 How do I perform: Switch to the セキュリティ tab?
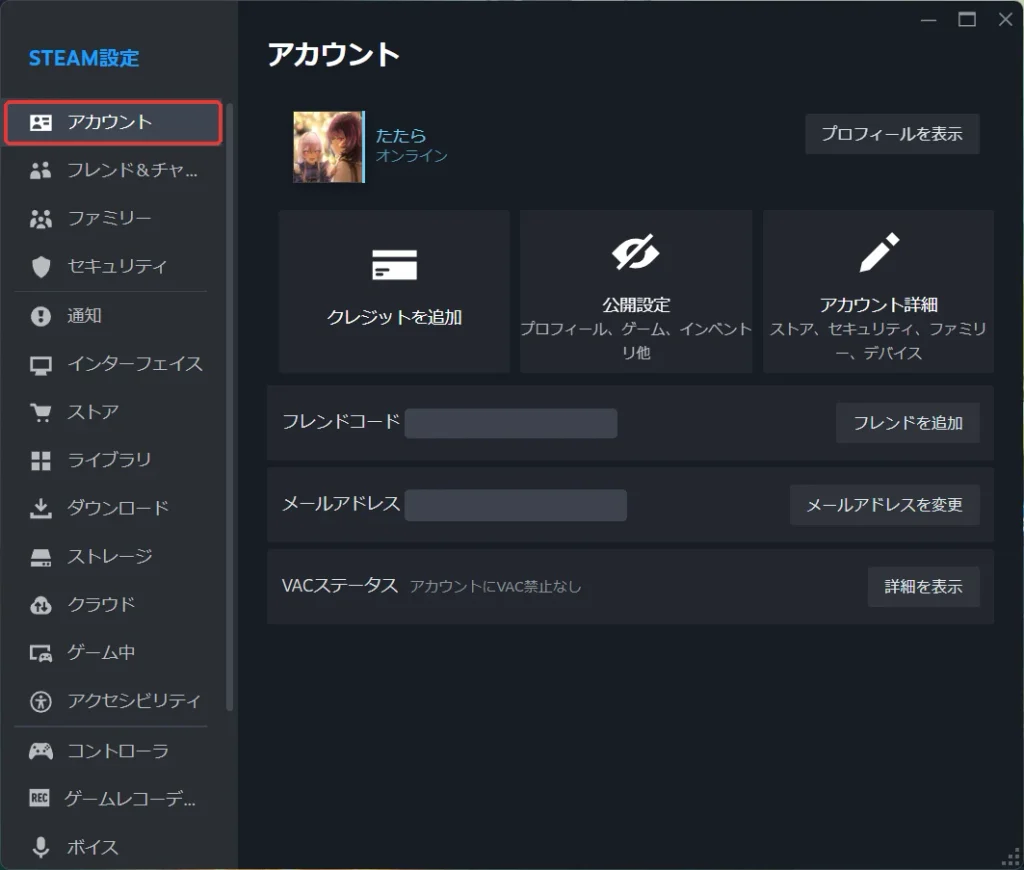(113, 266)
